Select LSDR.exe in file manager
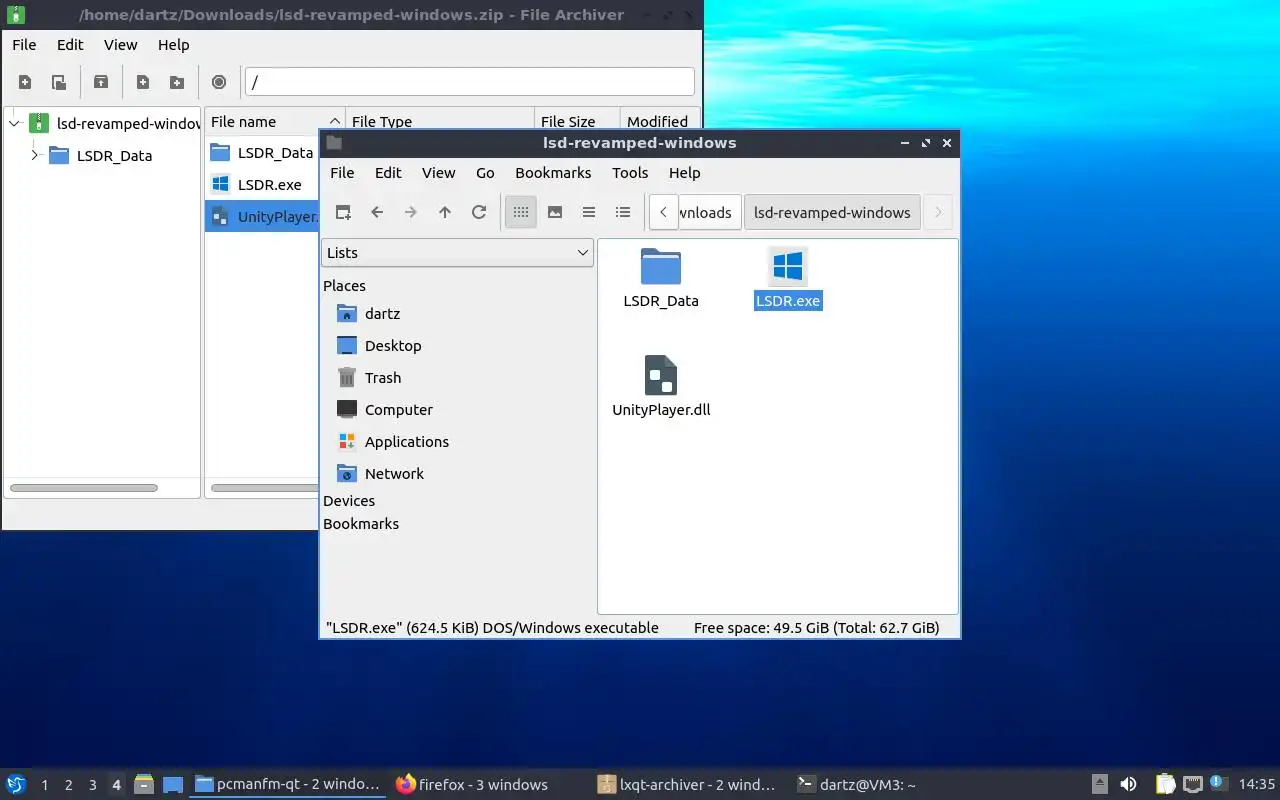 tap(788, 278)
